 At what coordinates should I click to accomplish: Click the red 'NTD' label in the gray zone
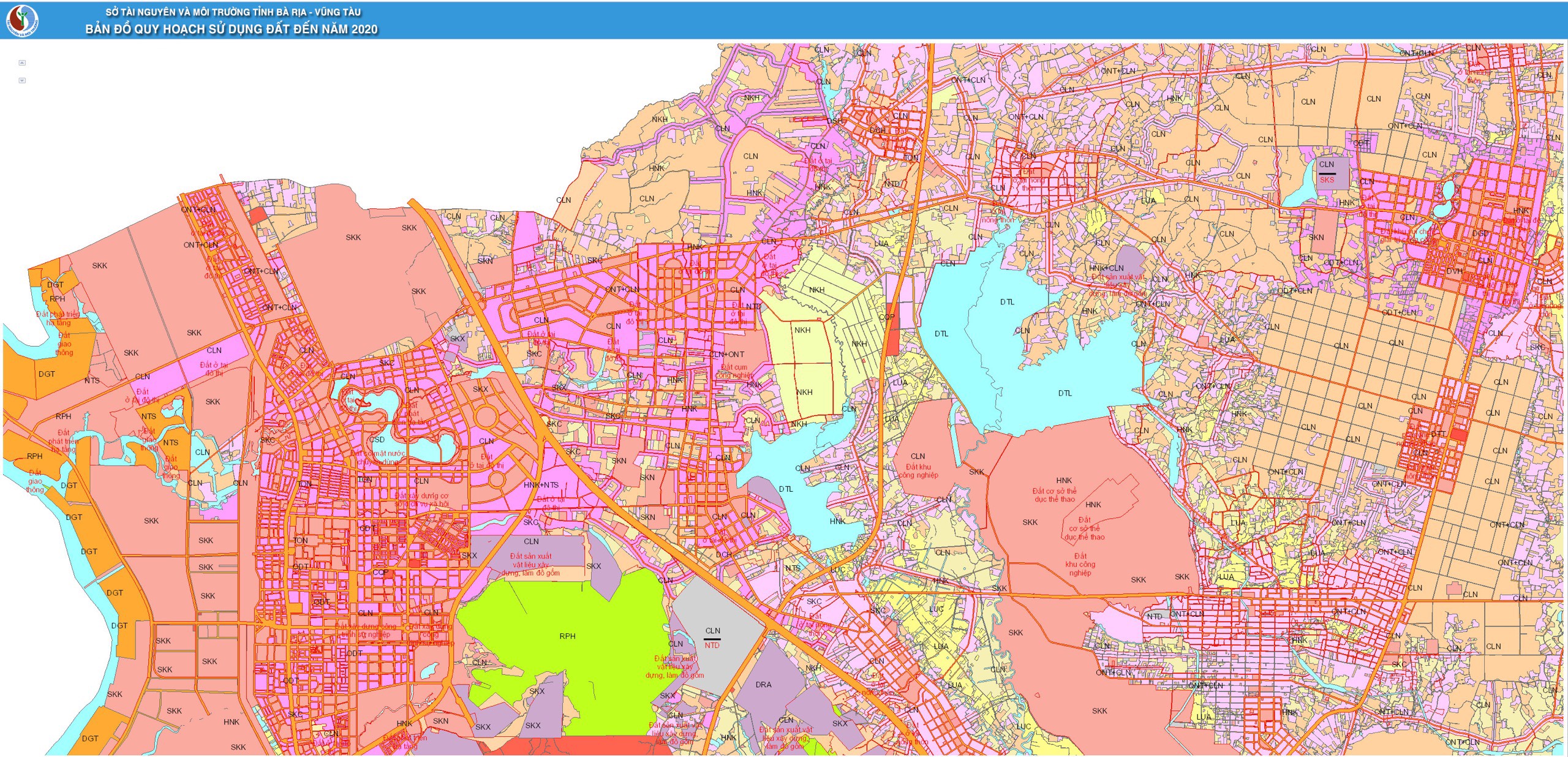tap(712, 646)
